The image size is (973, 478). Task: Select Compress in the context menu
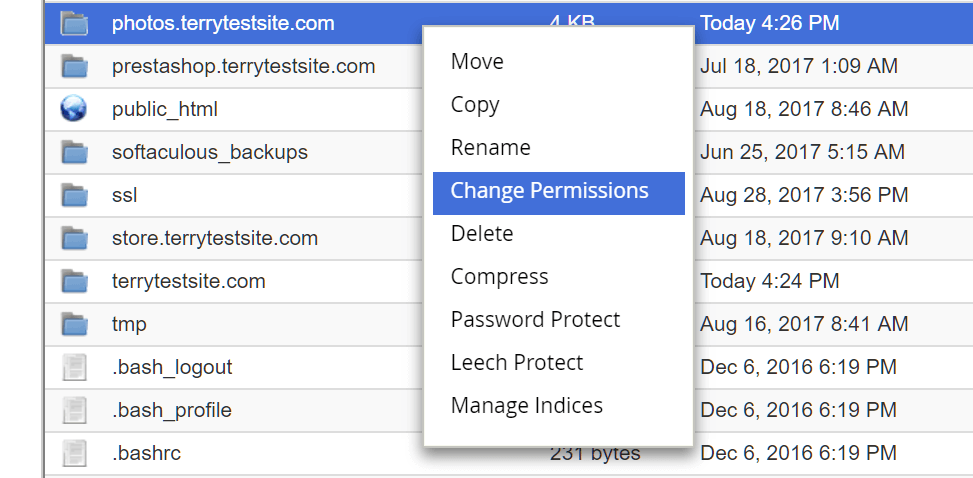point(500,277)
